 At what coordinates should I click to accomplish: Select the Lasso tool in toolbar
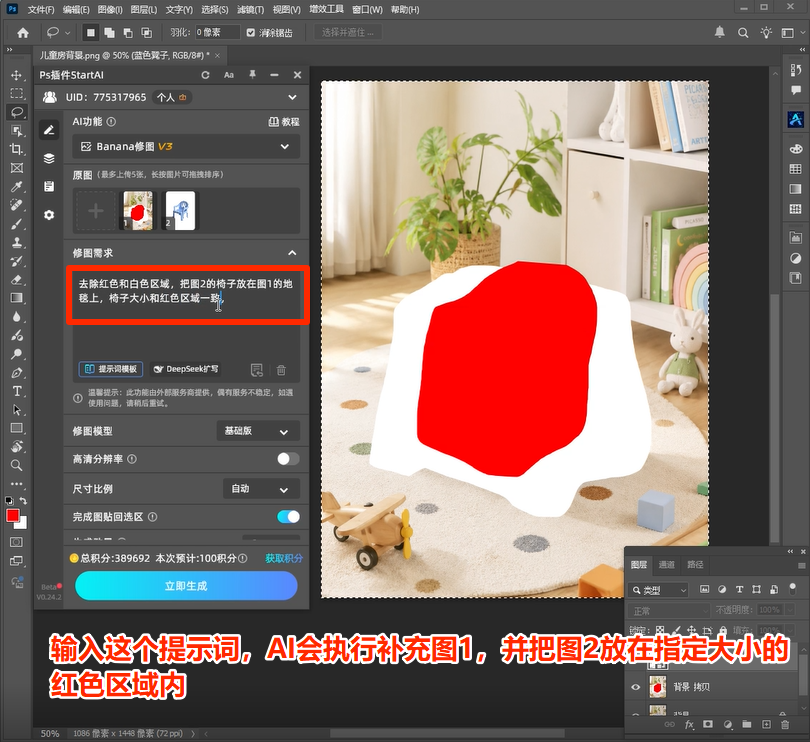pos(17,112)
